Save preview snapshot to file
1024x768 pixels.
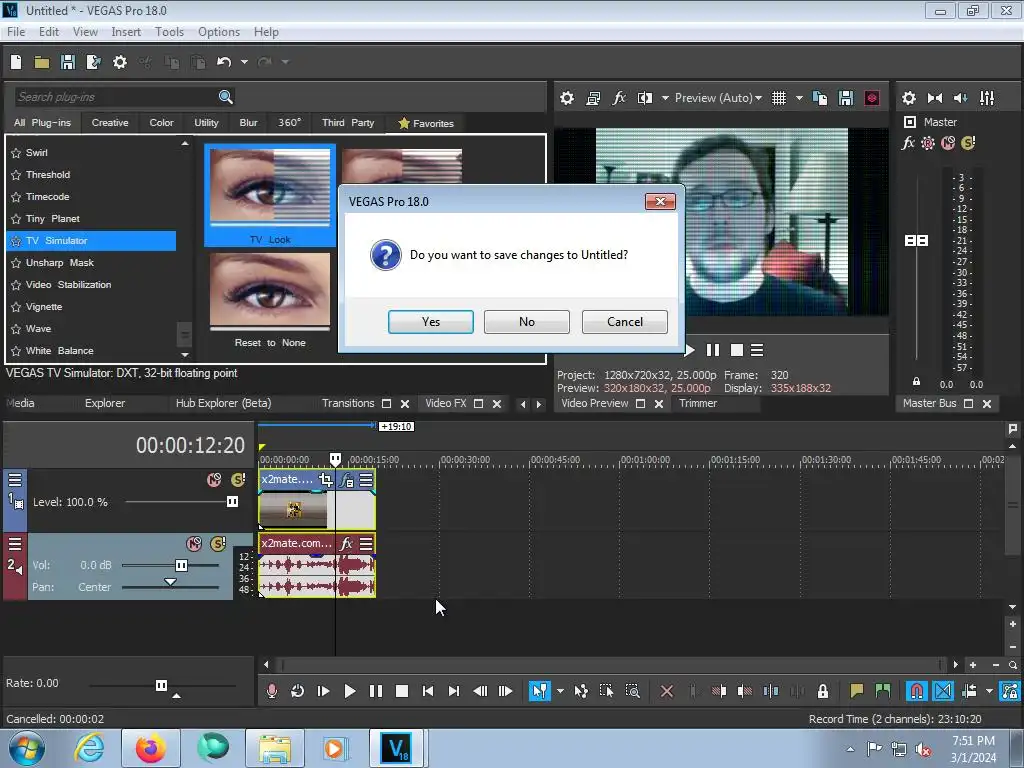click(846, 98)
